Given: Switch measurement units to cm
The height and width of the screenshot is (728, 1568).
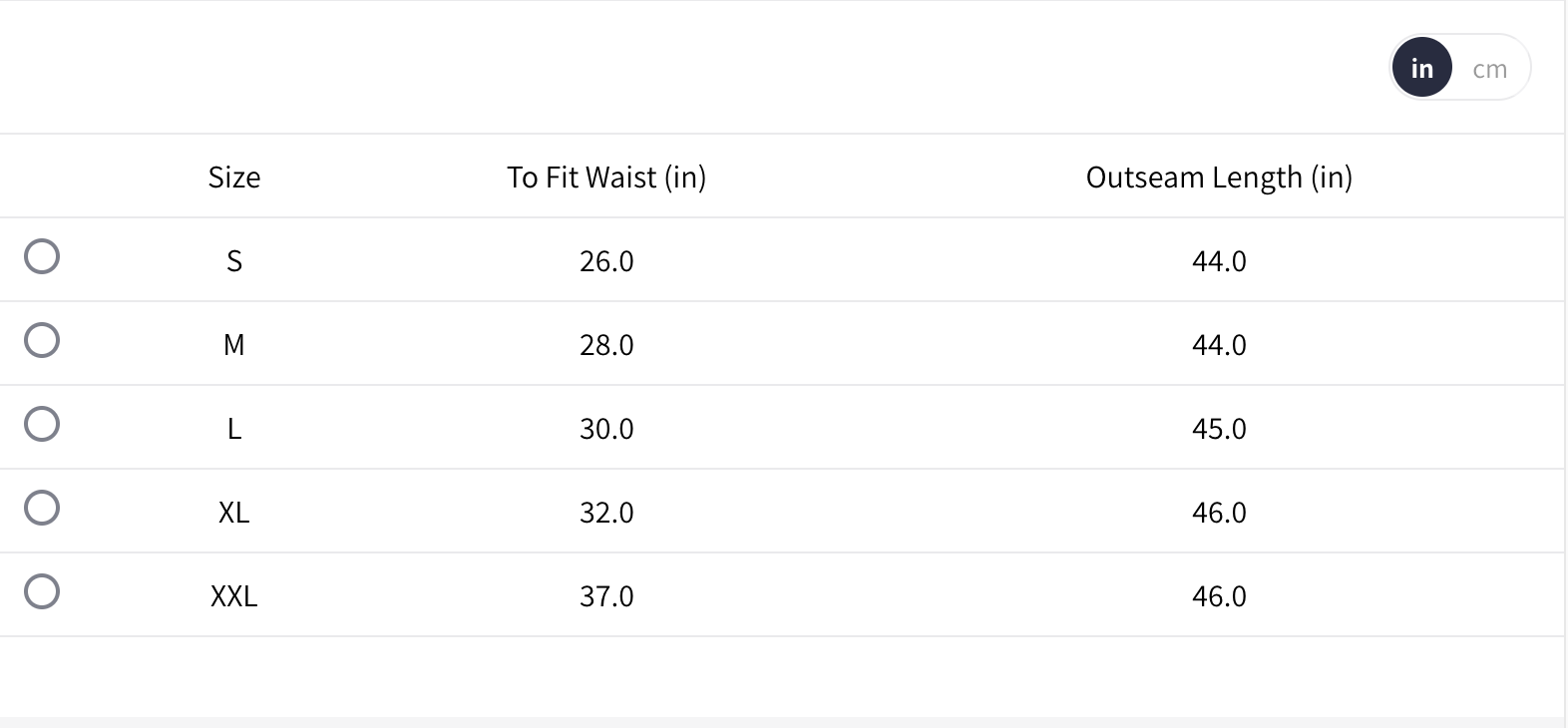Looking at the screenshot, I should [x=1489, y=69].
